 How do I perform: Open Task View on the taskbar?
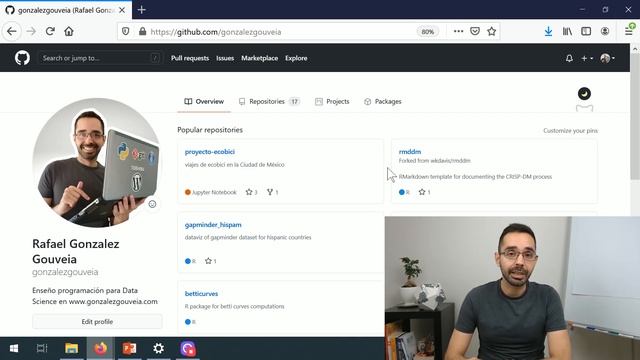pos(42,349)
